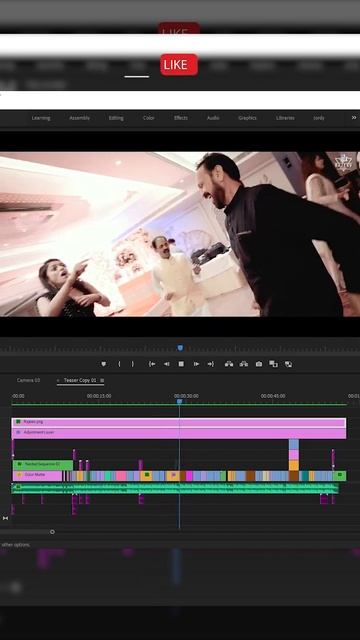Screen dimensions: 360x640
Task: Step forward one frame
Action: 196,364
